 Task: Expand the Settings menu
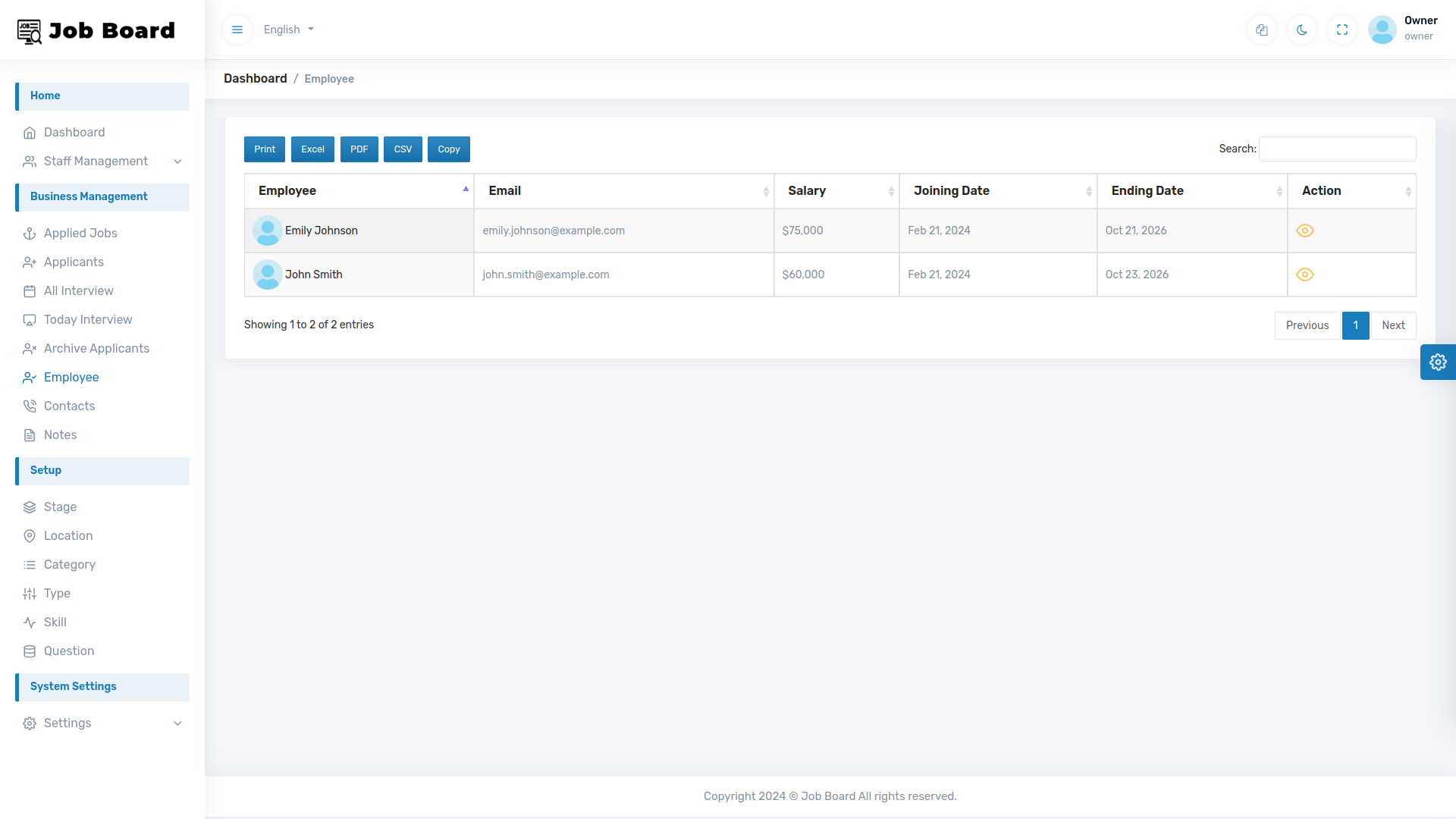click(67, 723)
